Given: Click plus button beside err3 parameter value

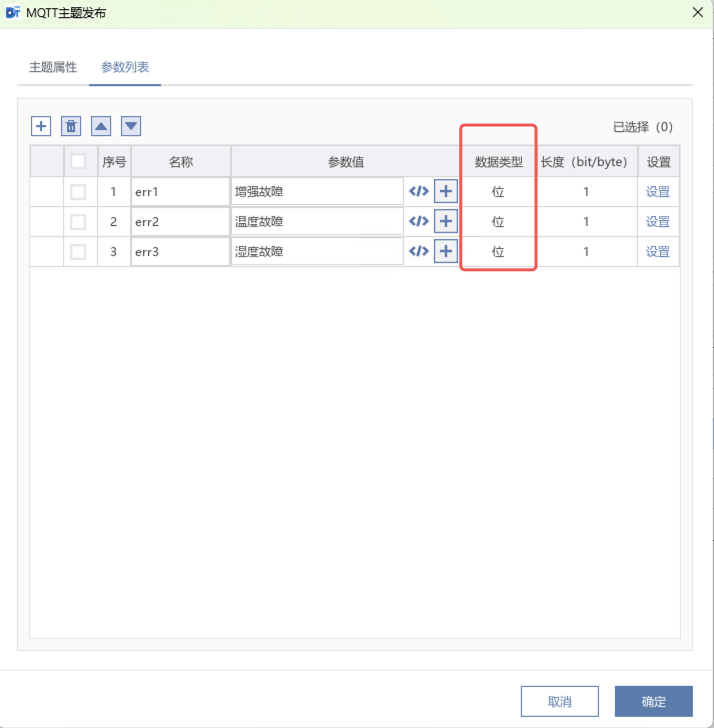Looking at the screenshot, I should pos(445,252).
